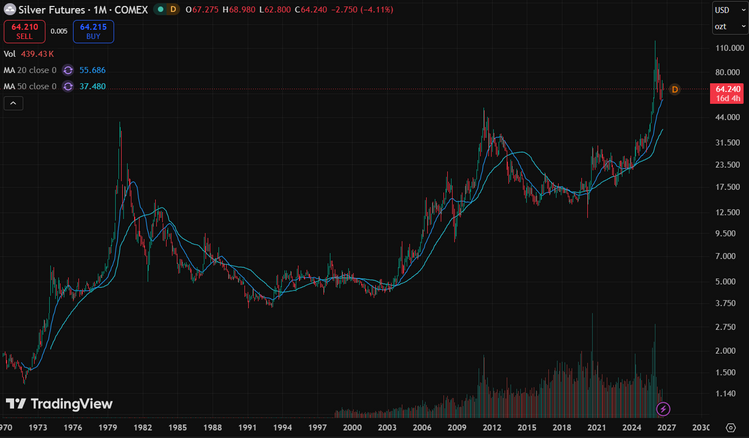Open the USD currency dropdown
Image resolution: width=749 pixels, height=438 pixels.
tap(730, 10)
